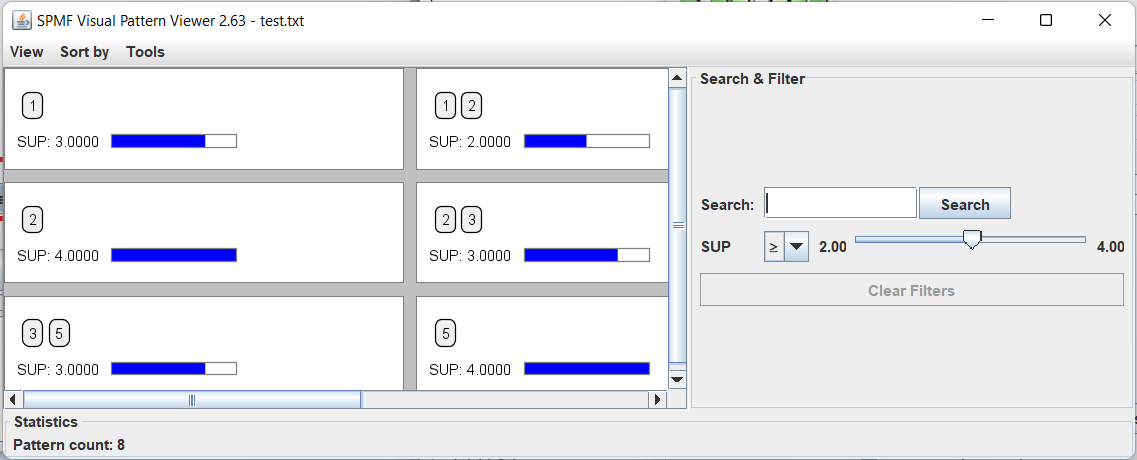This screenshot has width=1137, height=460.
Task: Click the Clear Filters button
Action: pos(911,291)
